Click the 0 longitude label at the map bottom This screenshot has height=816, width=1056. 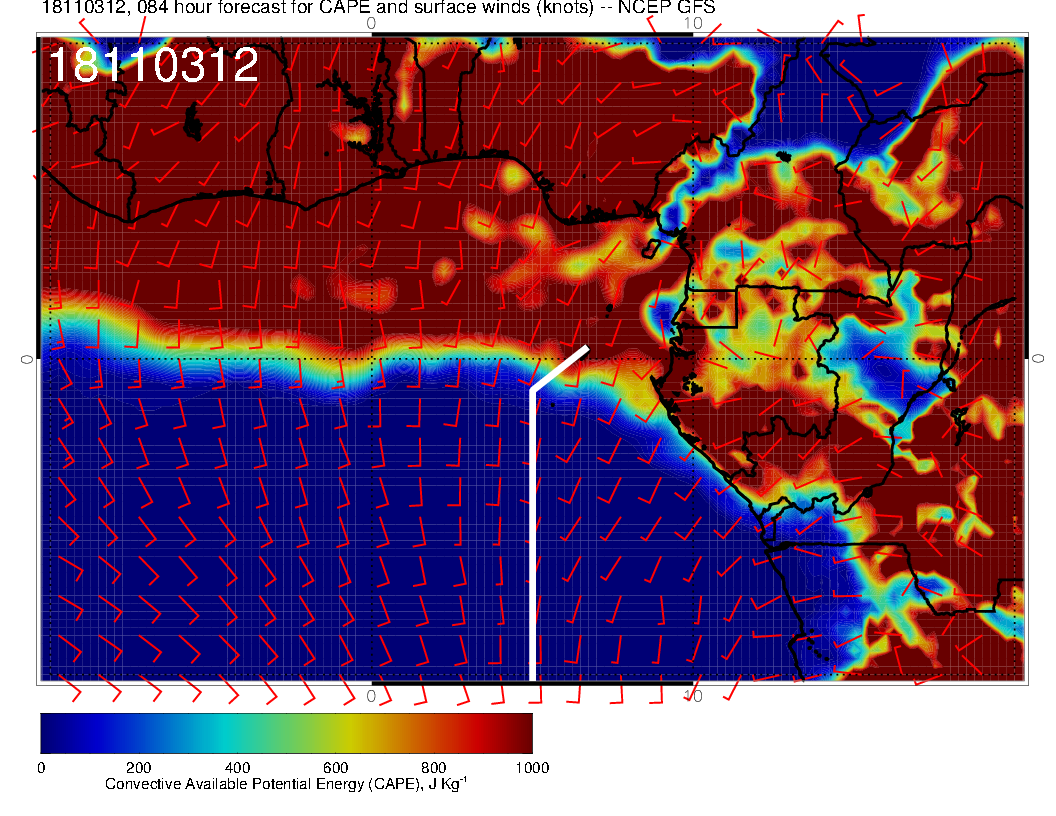(371, 695)
